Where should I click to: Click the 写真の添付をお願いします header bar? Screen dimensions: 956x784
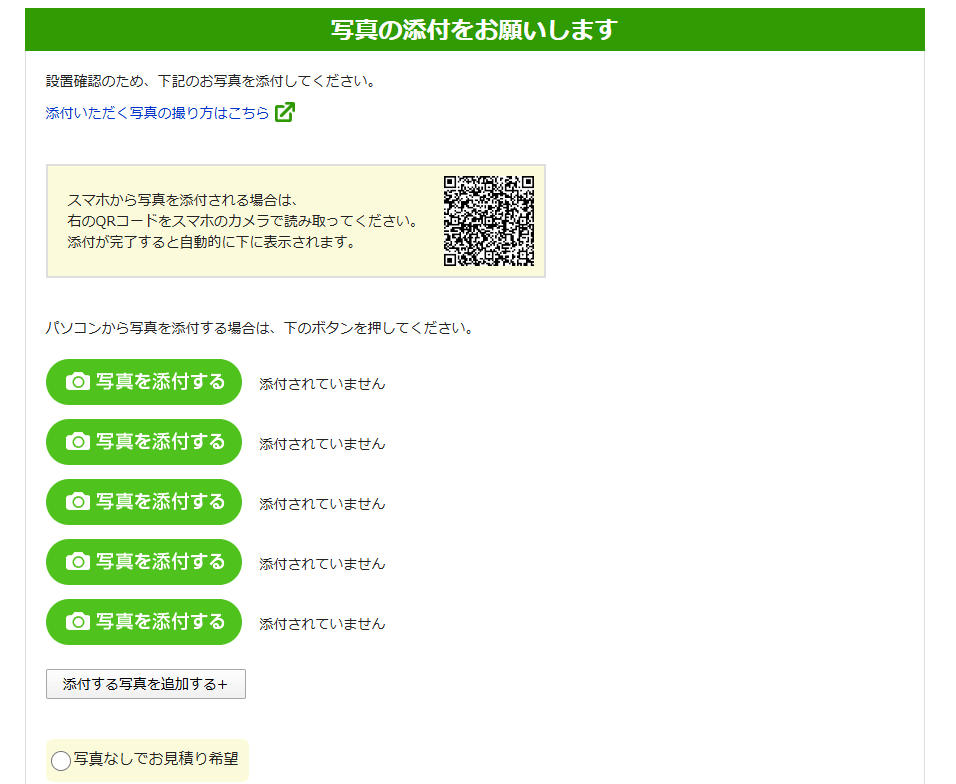coord(475,30)
